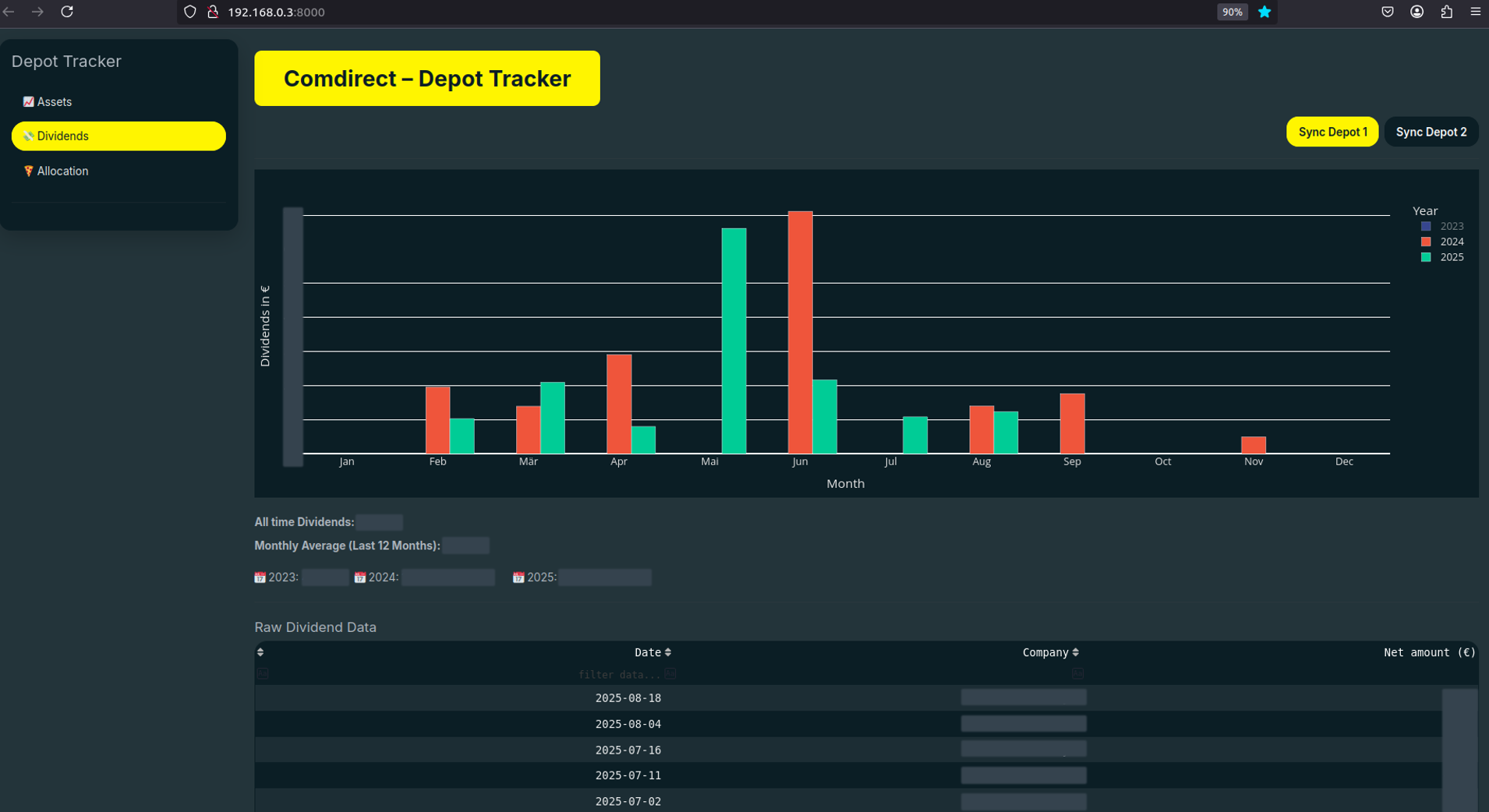
Task: Click the red Nov 2024 bar
Action: coord(1254,445)
